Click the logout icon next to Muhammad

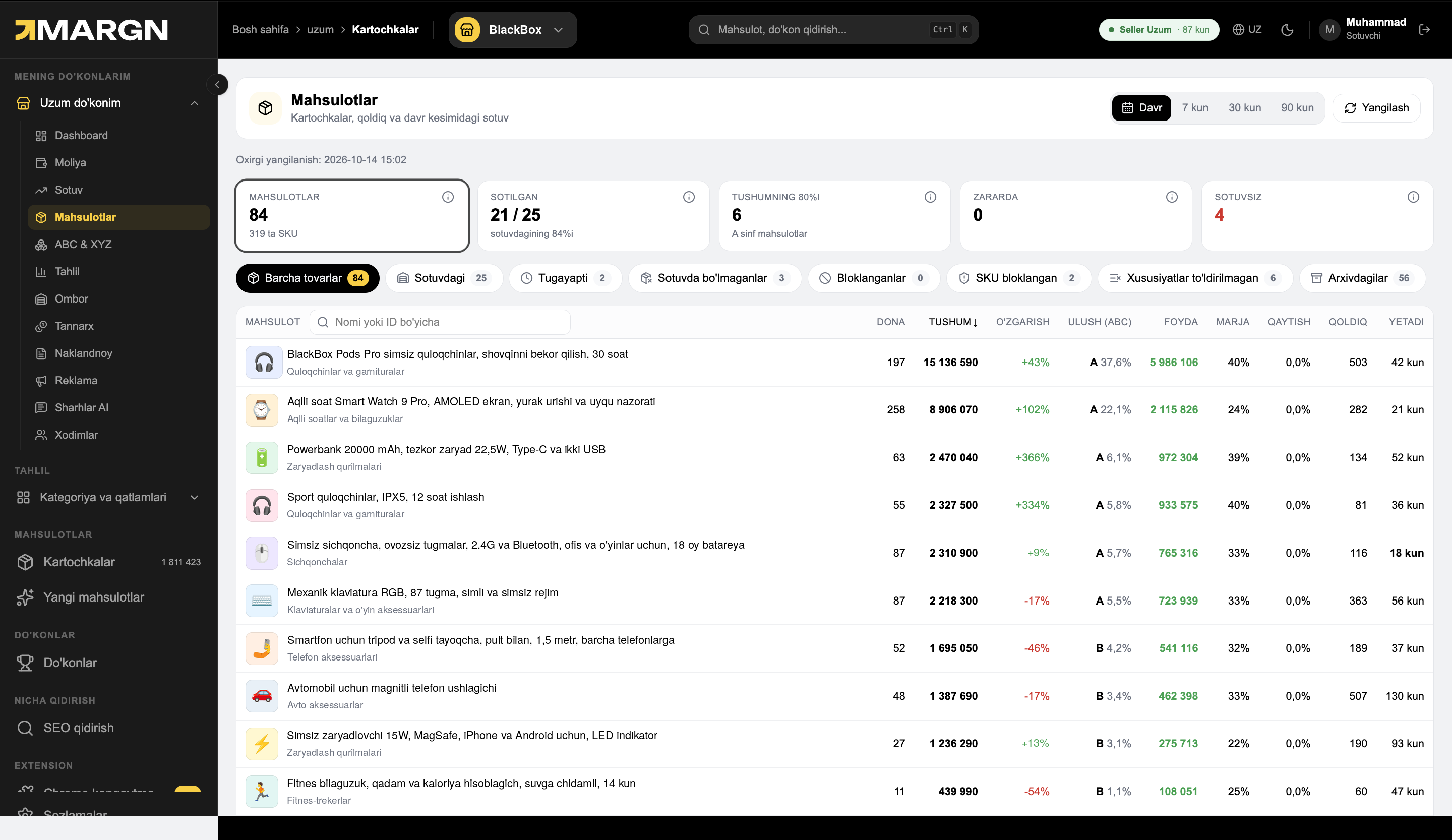point(1424,29)
